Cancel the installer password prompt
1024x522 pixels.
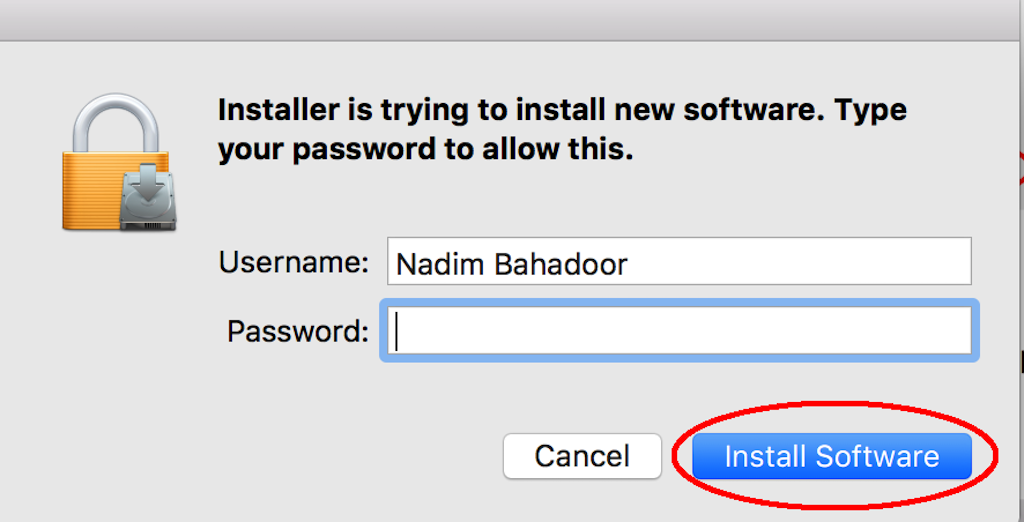pos(582,456)
